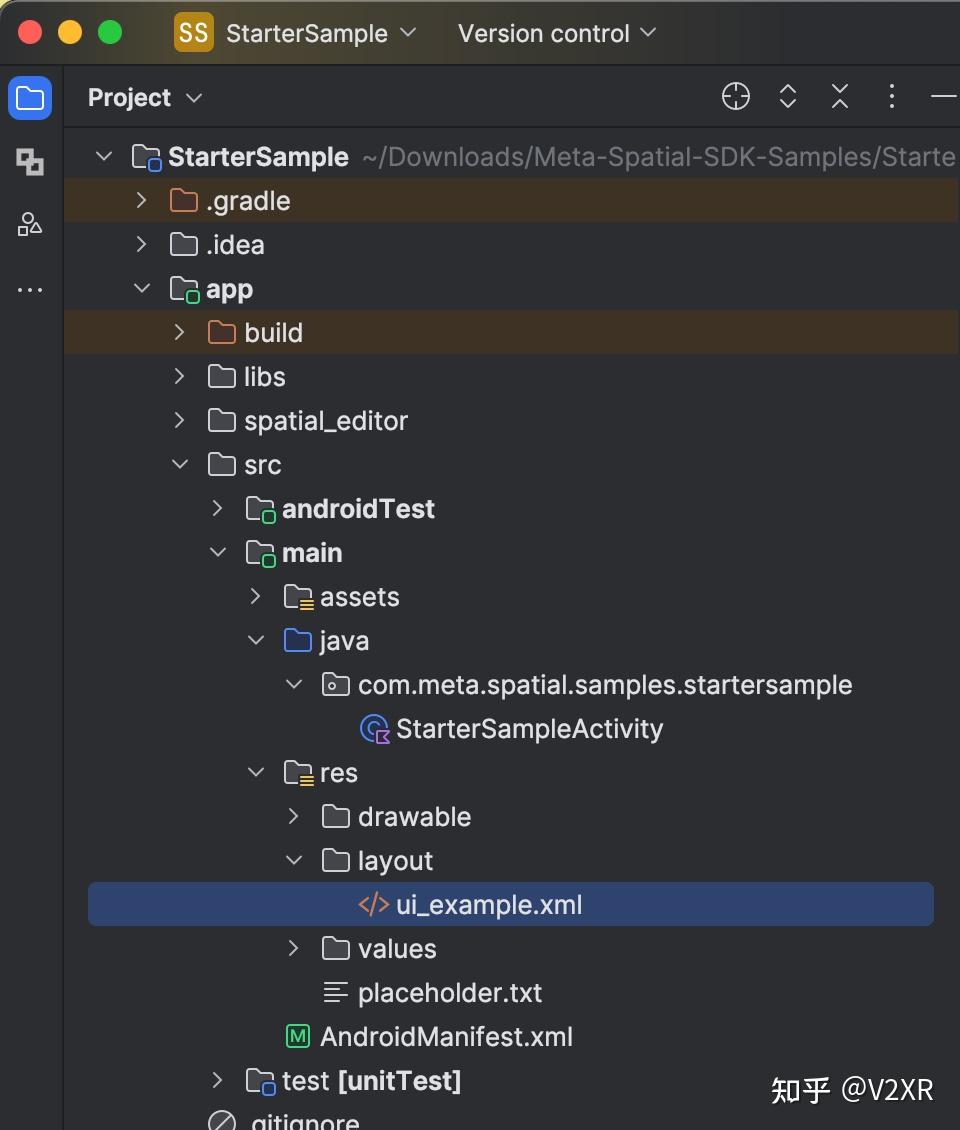Expand the androidTest folder
The height and width of the screenshot is (1130, 960).
pos(218,508)
